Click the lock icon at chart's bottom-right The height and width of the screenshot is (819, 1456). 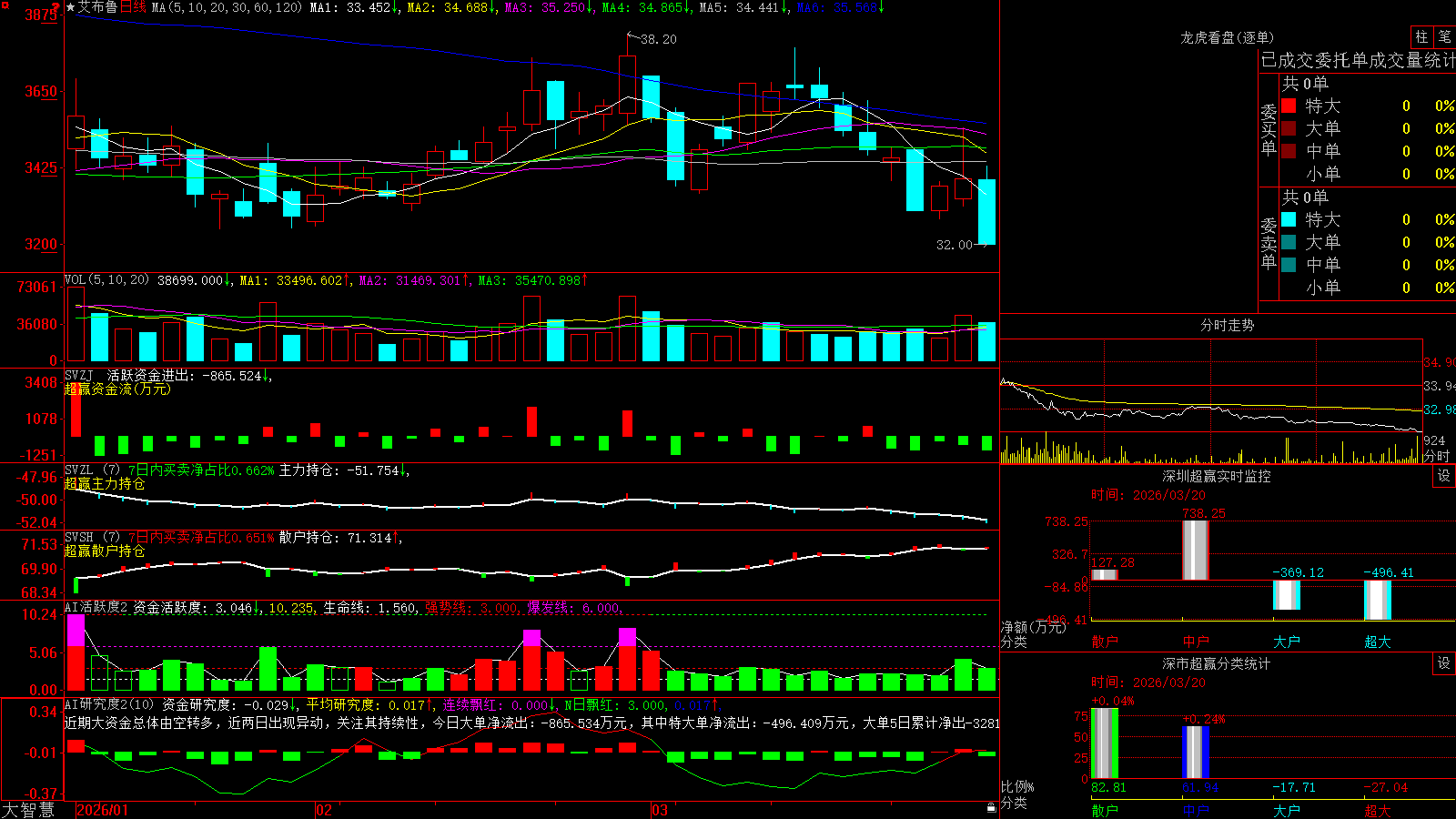click(991, 807)
